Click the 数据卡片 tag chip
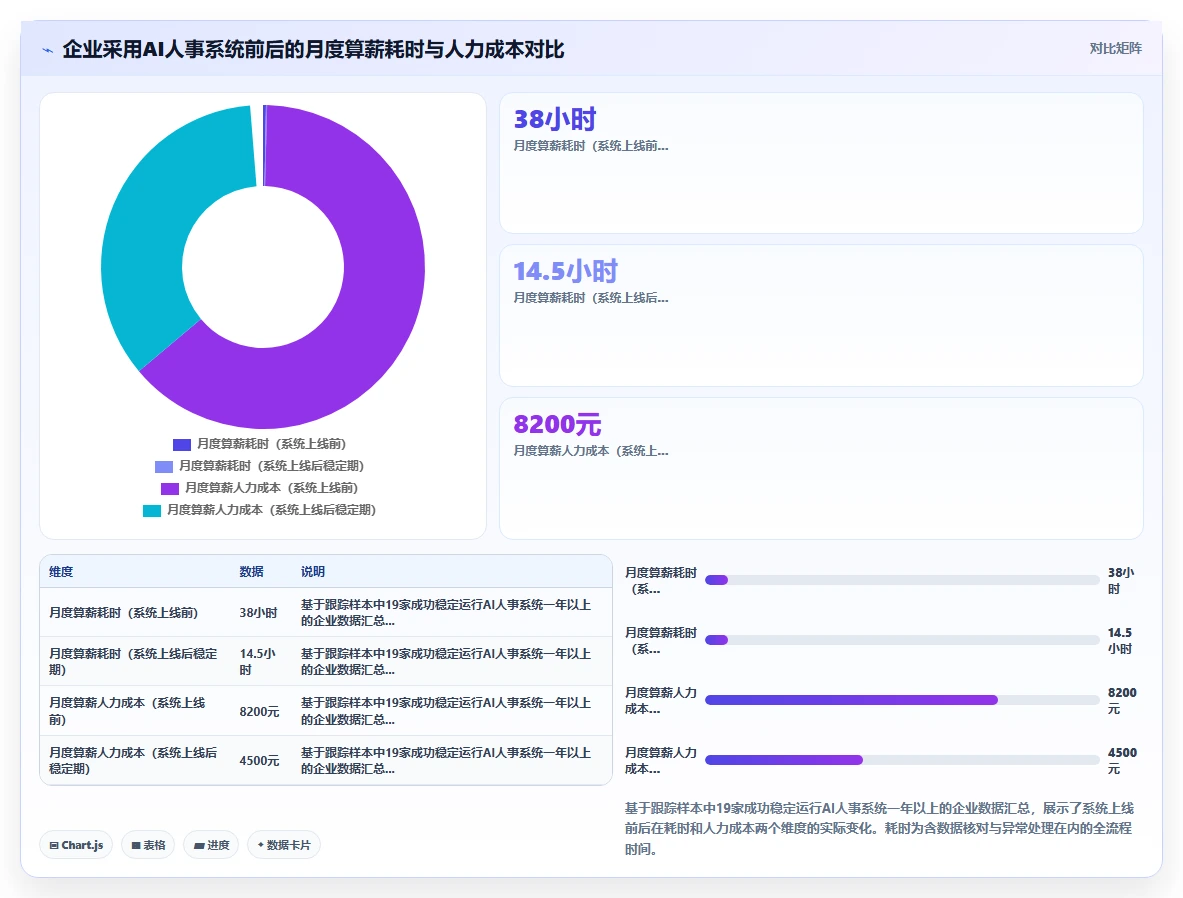 (284, 845)
